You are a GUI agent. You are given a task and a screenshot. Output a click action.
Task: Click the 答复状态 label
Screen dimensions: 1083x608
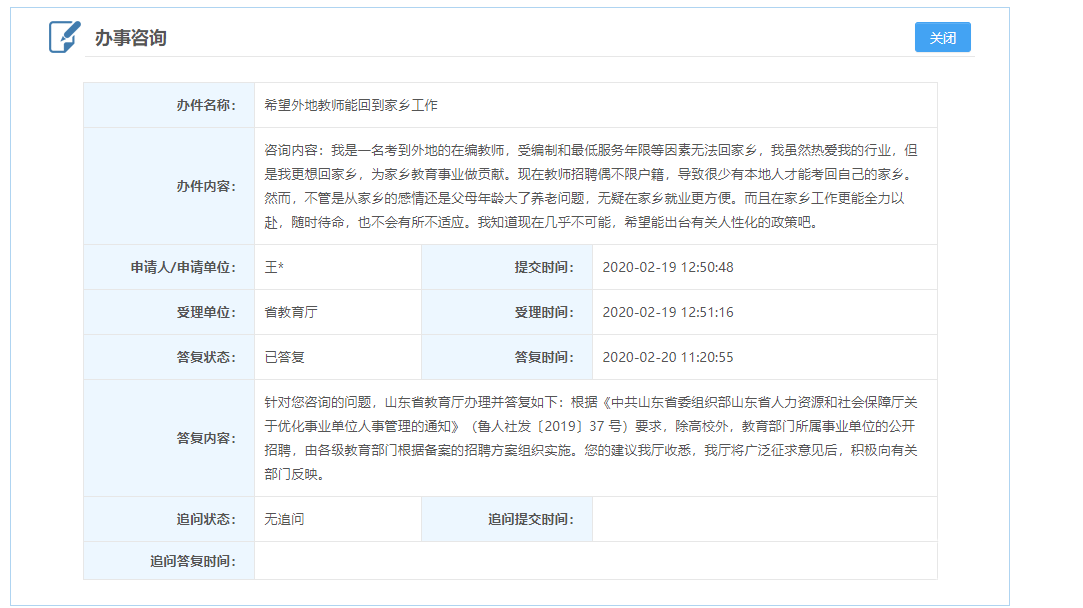click(206, 357)
